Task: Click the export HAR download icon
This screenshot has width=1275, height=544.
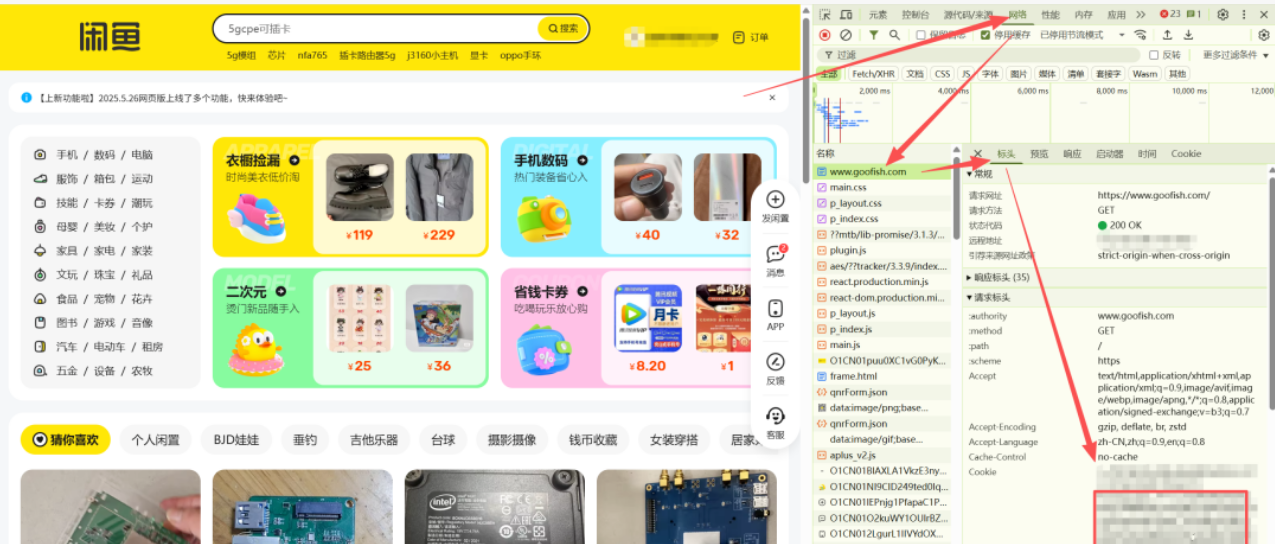Action: 1188,35
